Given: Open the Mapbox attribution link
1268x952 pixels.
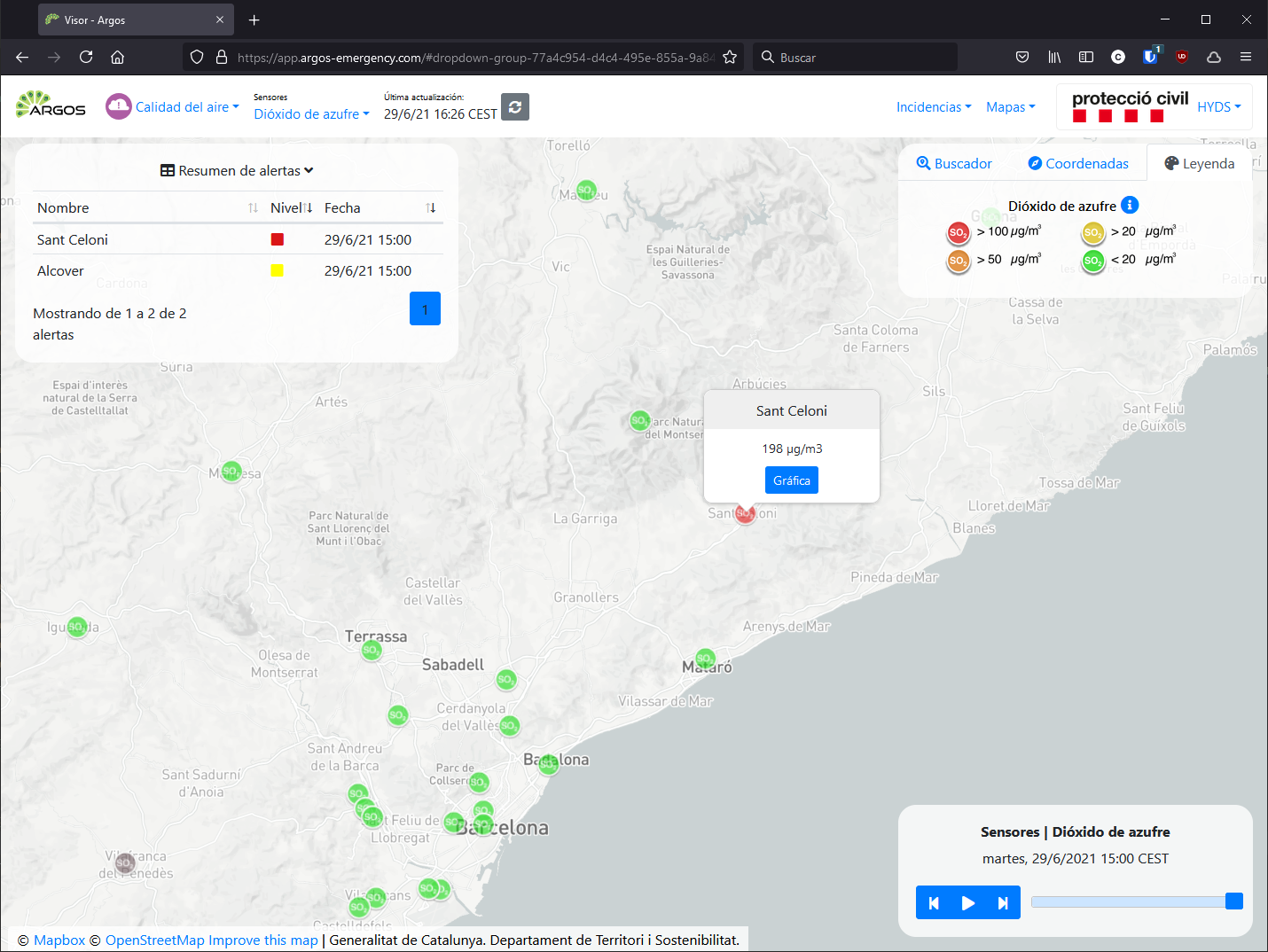Looking at the screenshot, I should click(x=59, y=940).
